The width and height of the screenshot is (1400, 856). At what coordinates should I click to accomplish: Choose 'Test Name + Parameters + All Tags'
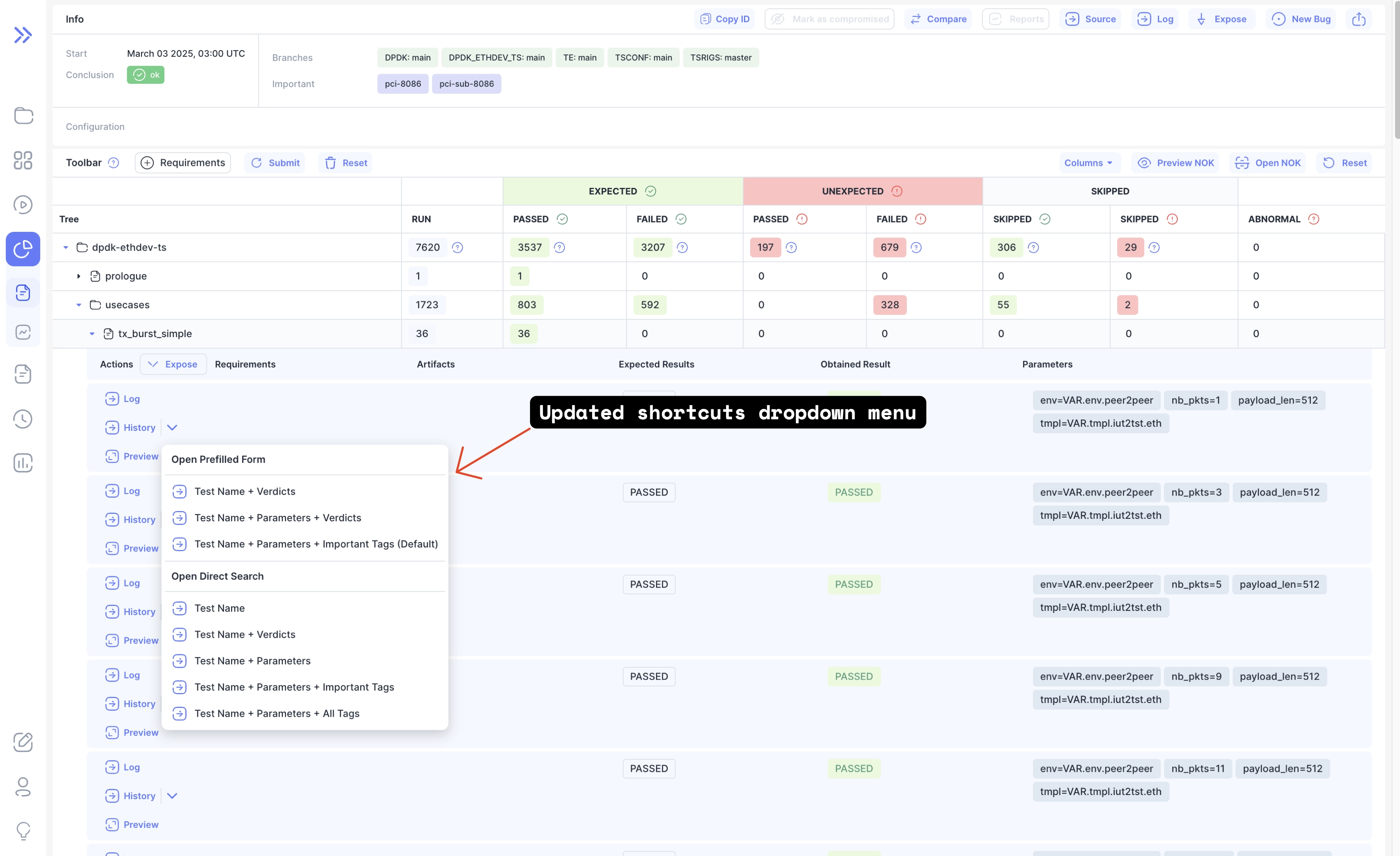[x=277, y=713]
